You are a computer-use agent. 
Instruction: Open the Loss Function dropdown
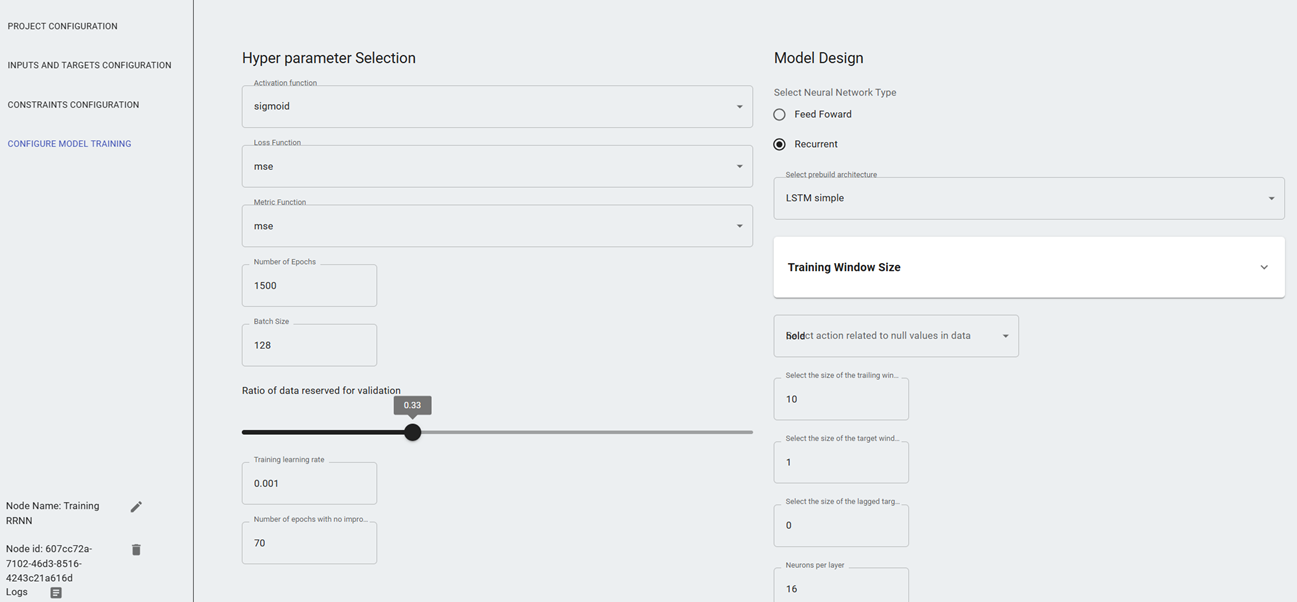[x=496, y=167]
